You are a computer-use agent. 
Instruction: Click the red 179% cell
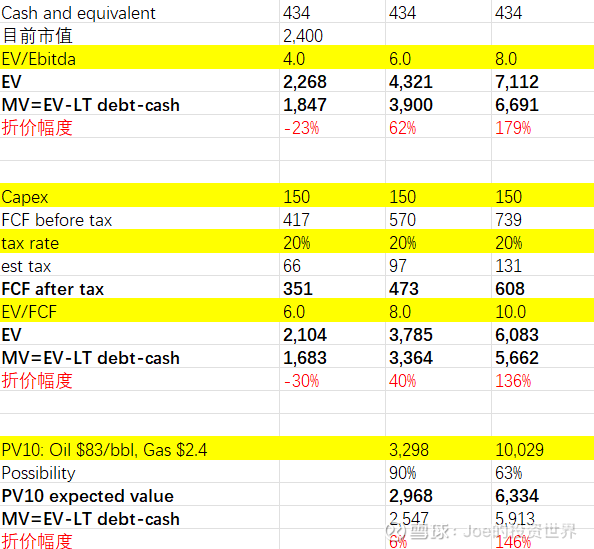click(542, 128)
